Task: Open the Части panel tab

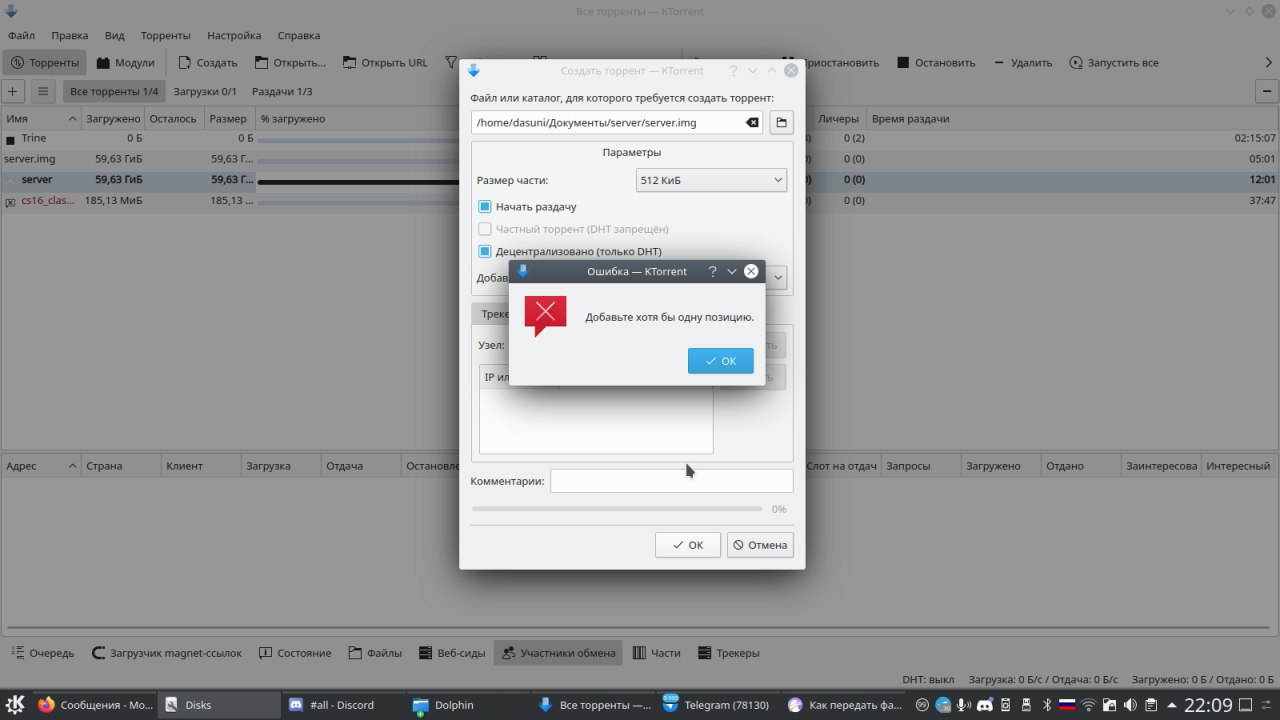Action: (655, 653)
